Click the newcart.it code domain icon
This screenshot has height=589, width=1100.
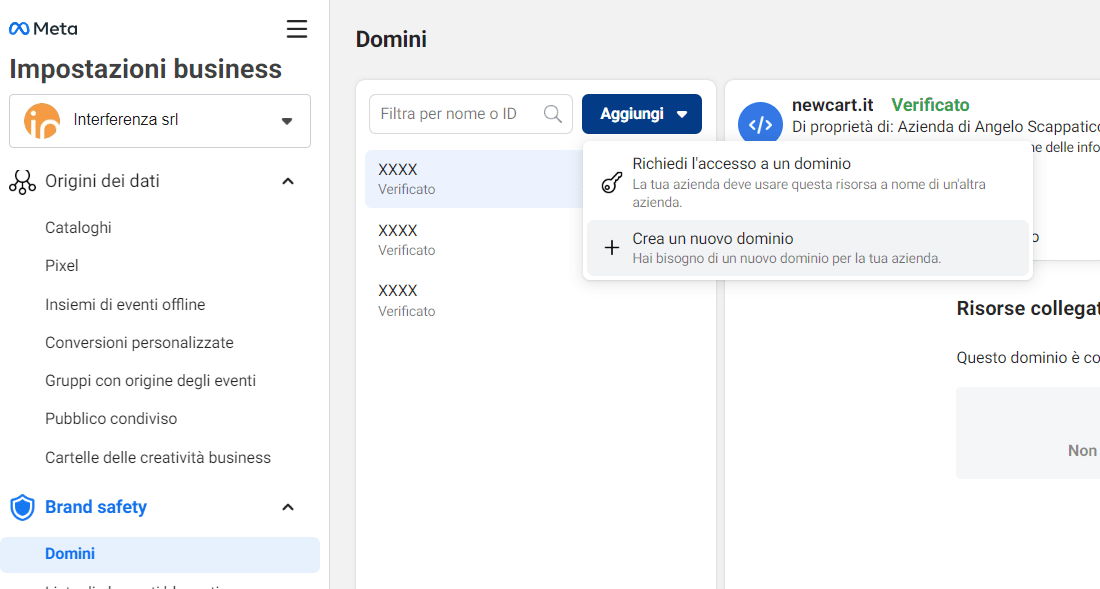point(760,124)
